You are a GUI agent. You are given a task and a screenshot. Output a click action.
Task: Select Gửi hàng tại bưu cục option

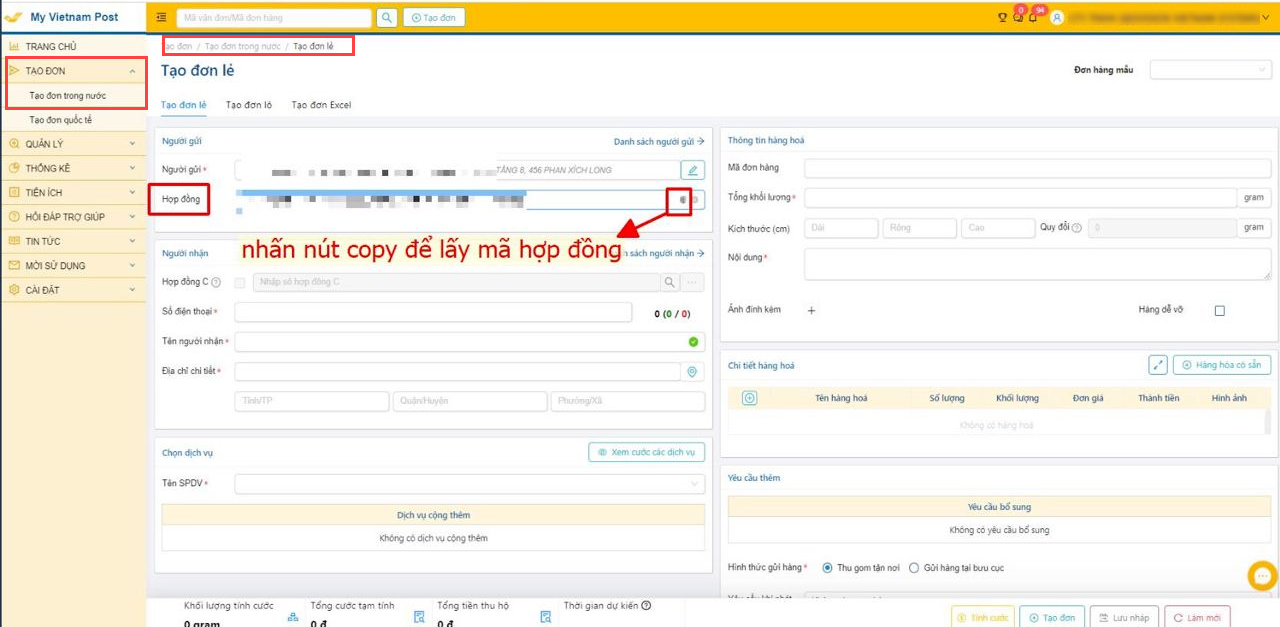[x=914, y=568]
